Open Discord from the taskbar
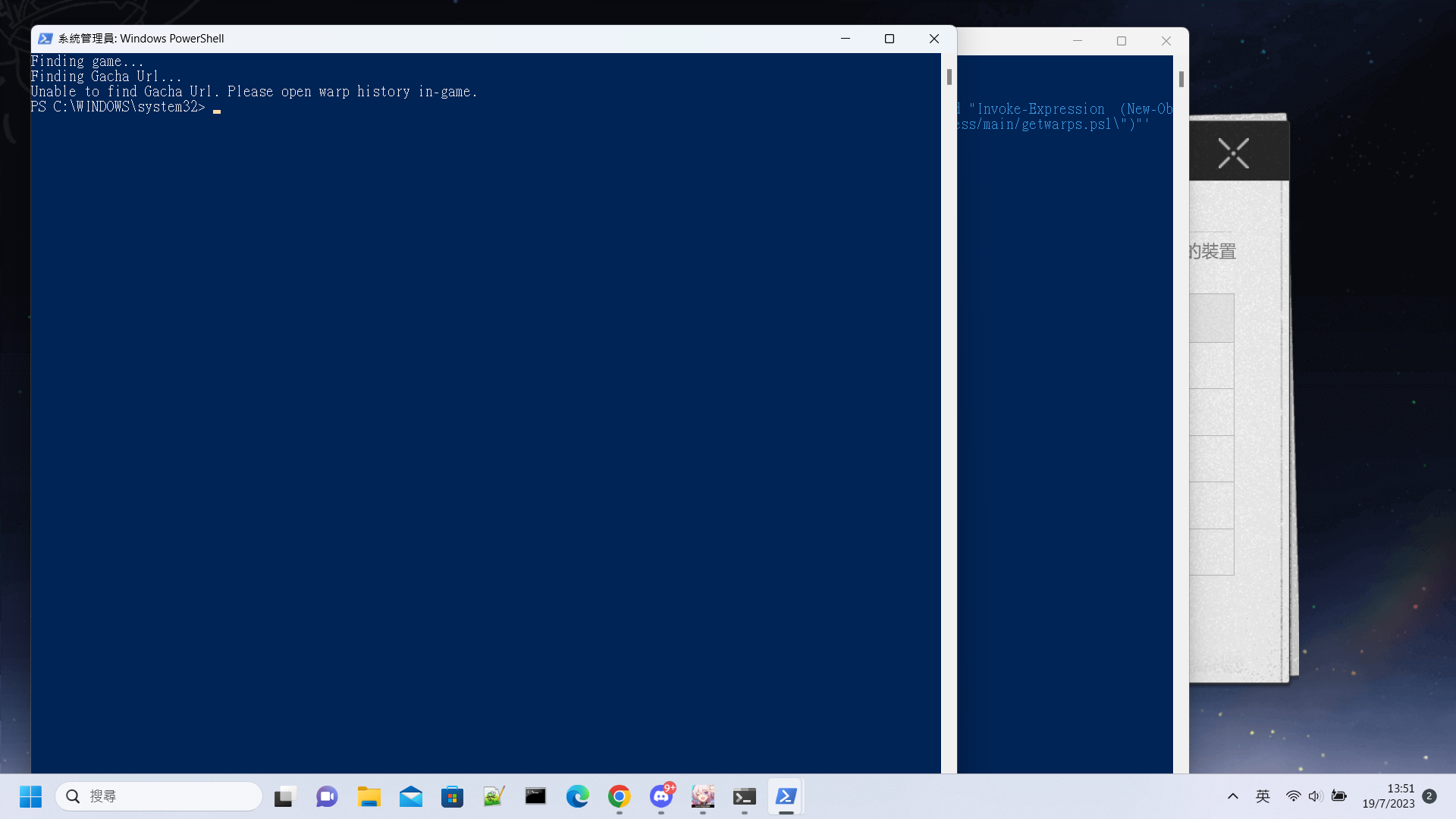Screen dimensions: 1456x819 click(x=661, y=796)
